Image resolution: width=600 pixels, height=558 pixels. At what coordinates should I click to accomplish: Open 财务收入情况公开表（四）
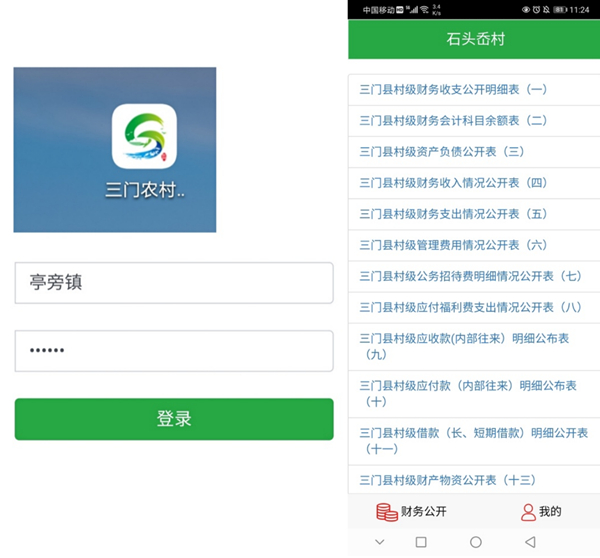(x=474, y=183)
